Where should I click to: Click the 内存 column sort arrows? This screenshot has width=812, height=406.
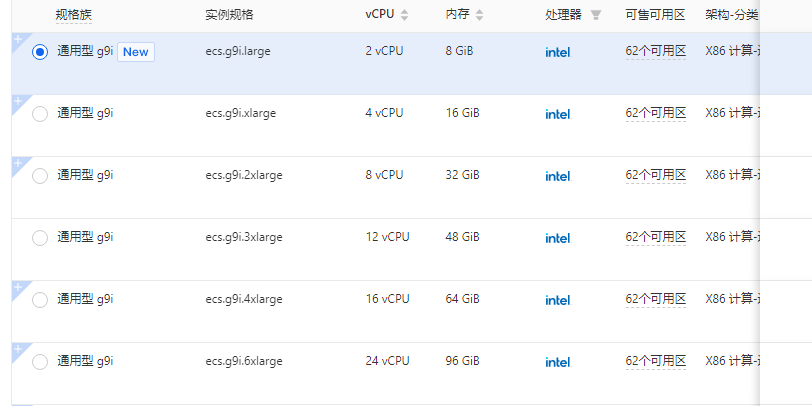[479, 15]
